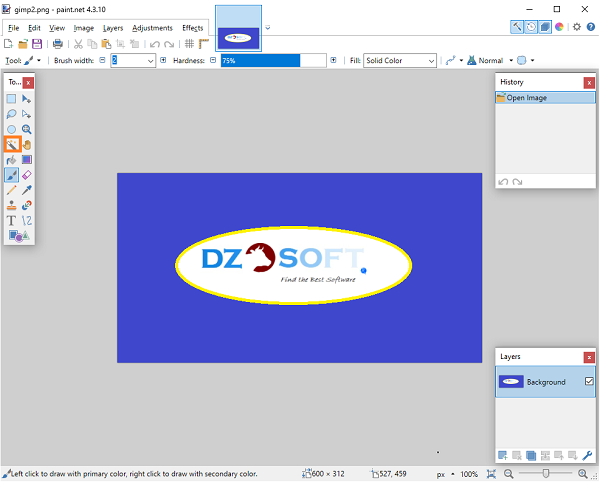Activate the Pan hand tool
Viewport: 600px width, 483px height.
(x=26, y=145)
